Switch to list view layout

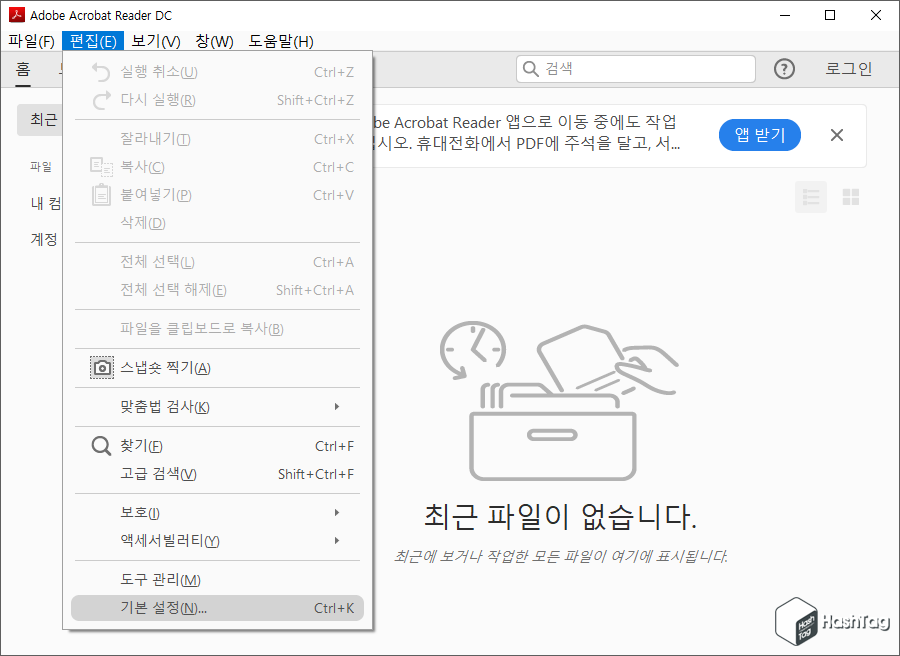(810, 197)
